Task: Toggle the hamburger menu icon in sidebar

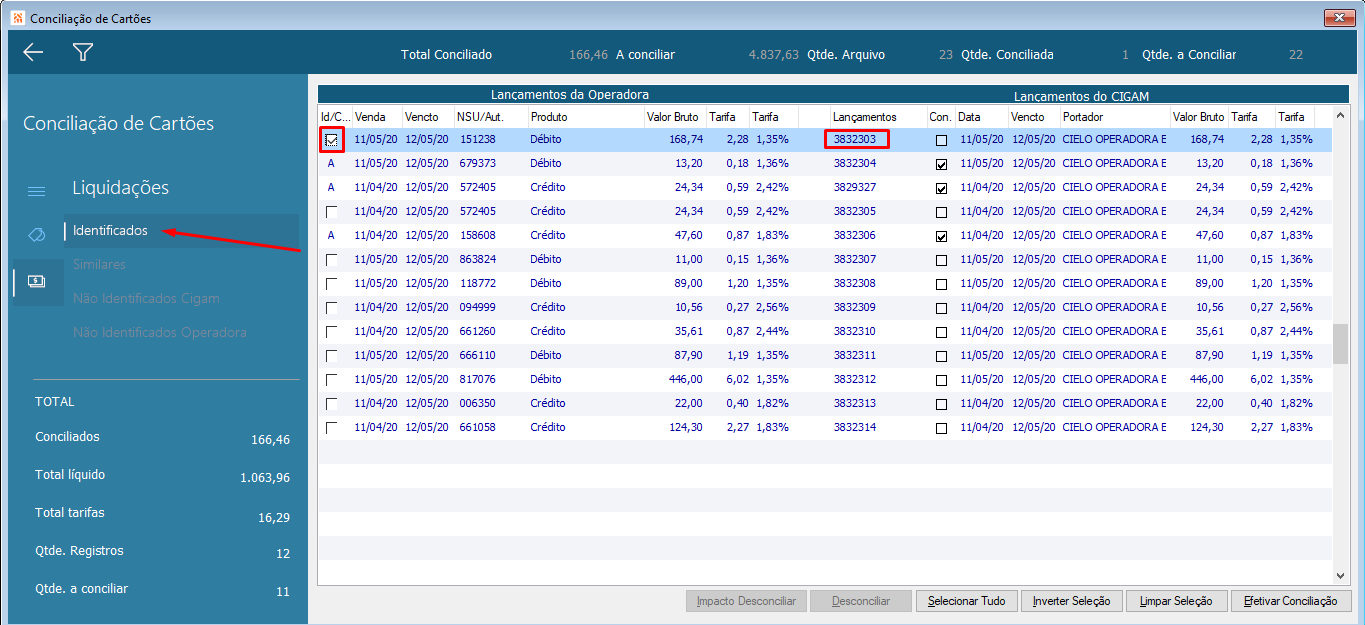Action: point(36,191)
